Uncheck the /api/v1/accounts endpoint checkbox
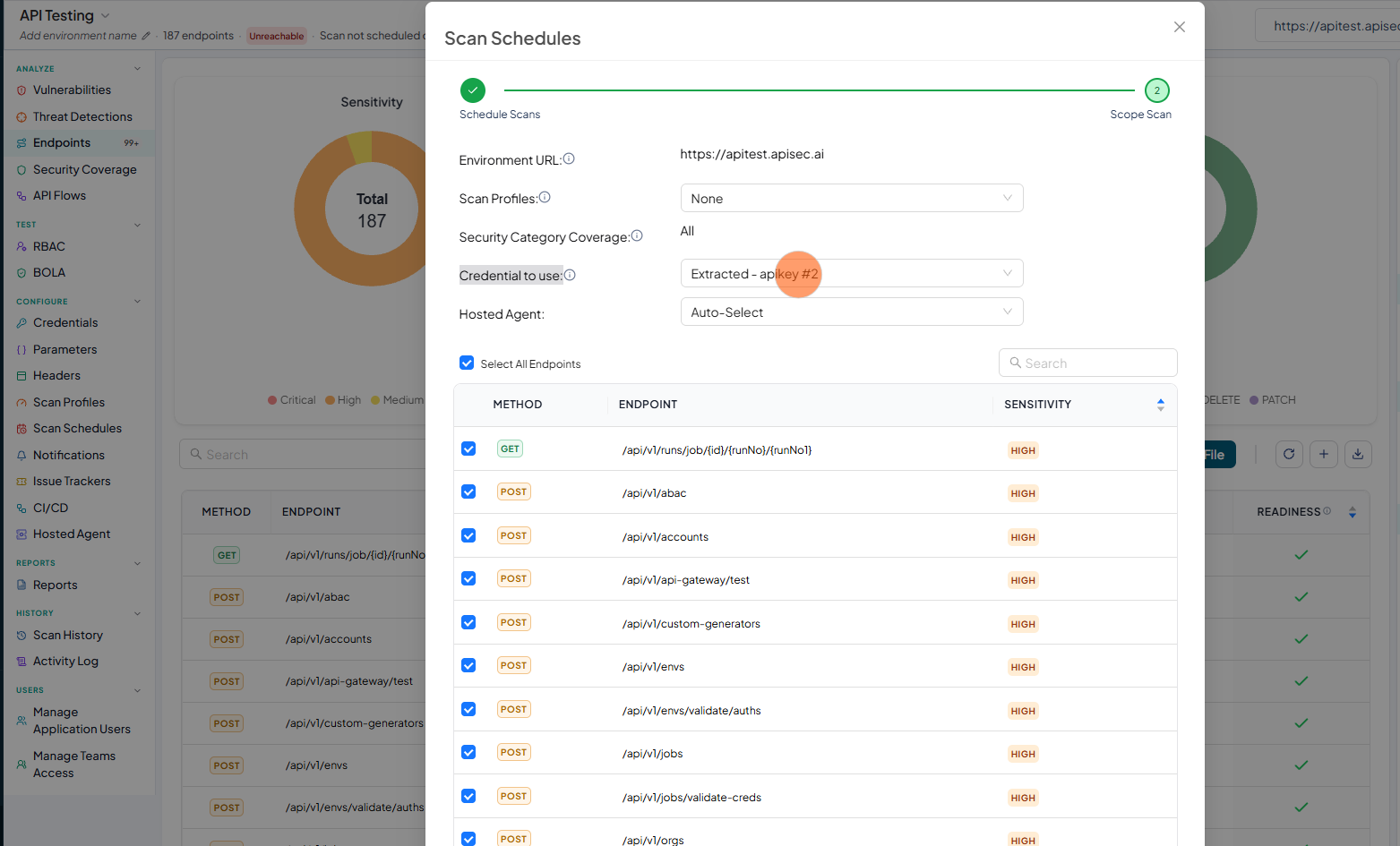Screen dimensions: 1400x846 468,535
